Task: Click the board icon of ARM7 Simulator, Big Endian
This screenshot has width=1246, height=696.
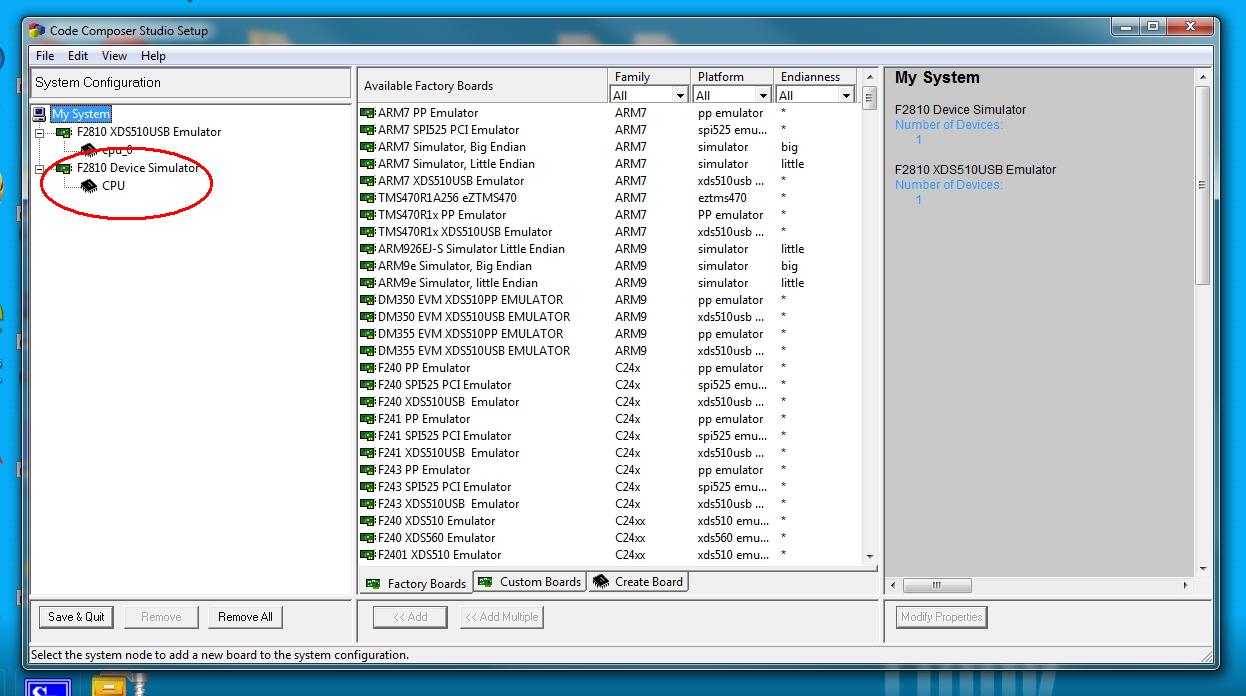Action: point(367,147)
